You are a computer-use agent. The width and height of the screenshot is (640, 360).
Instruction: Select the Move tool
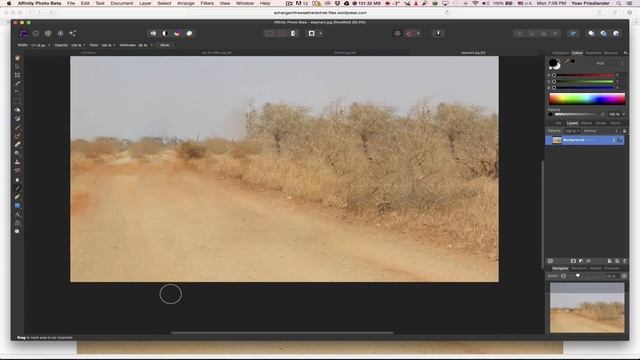17,67
